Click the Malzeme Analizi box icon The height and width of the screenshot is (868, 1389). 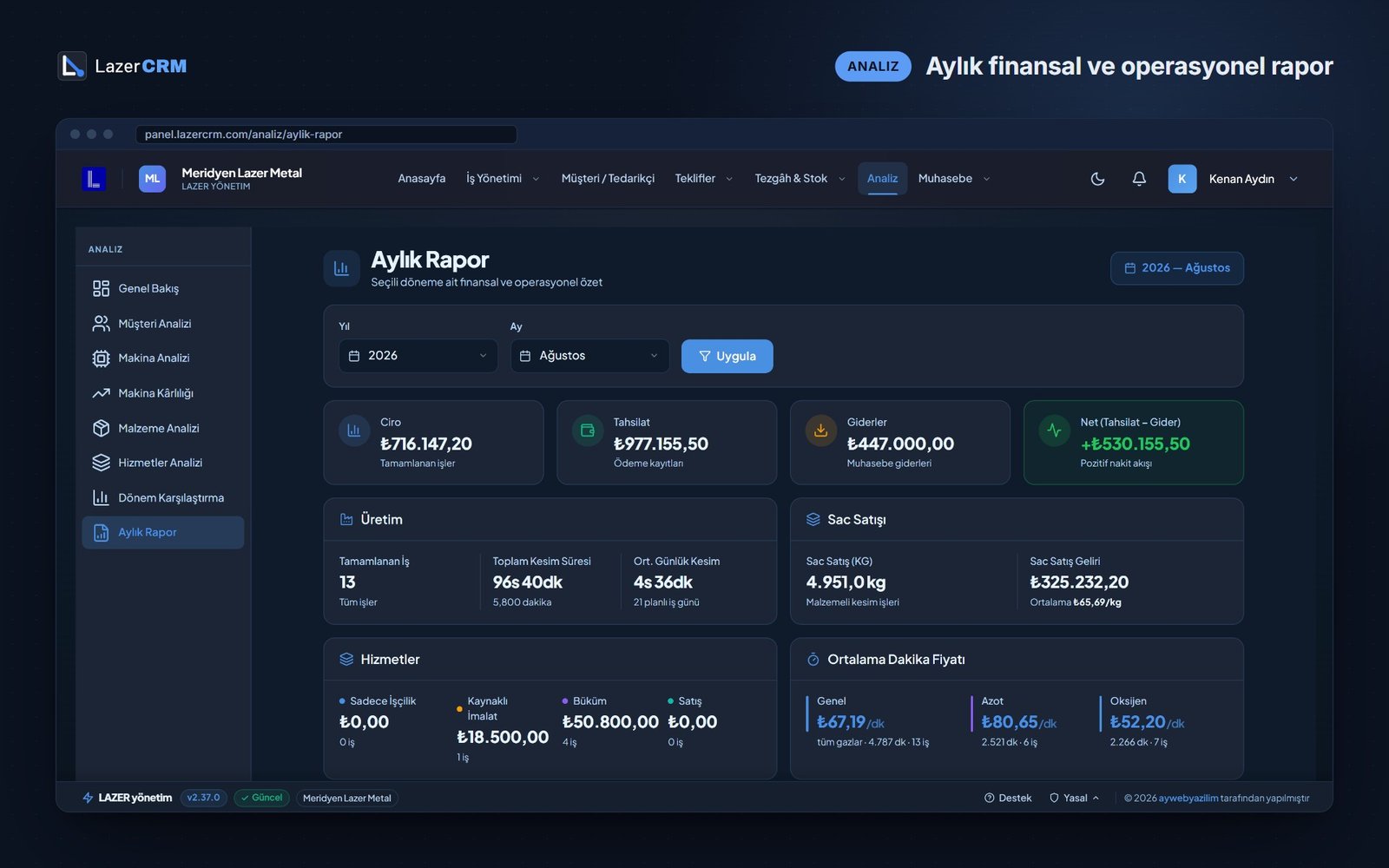[101, 428]
